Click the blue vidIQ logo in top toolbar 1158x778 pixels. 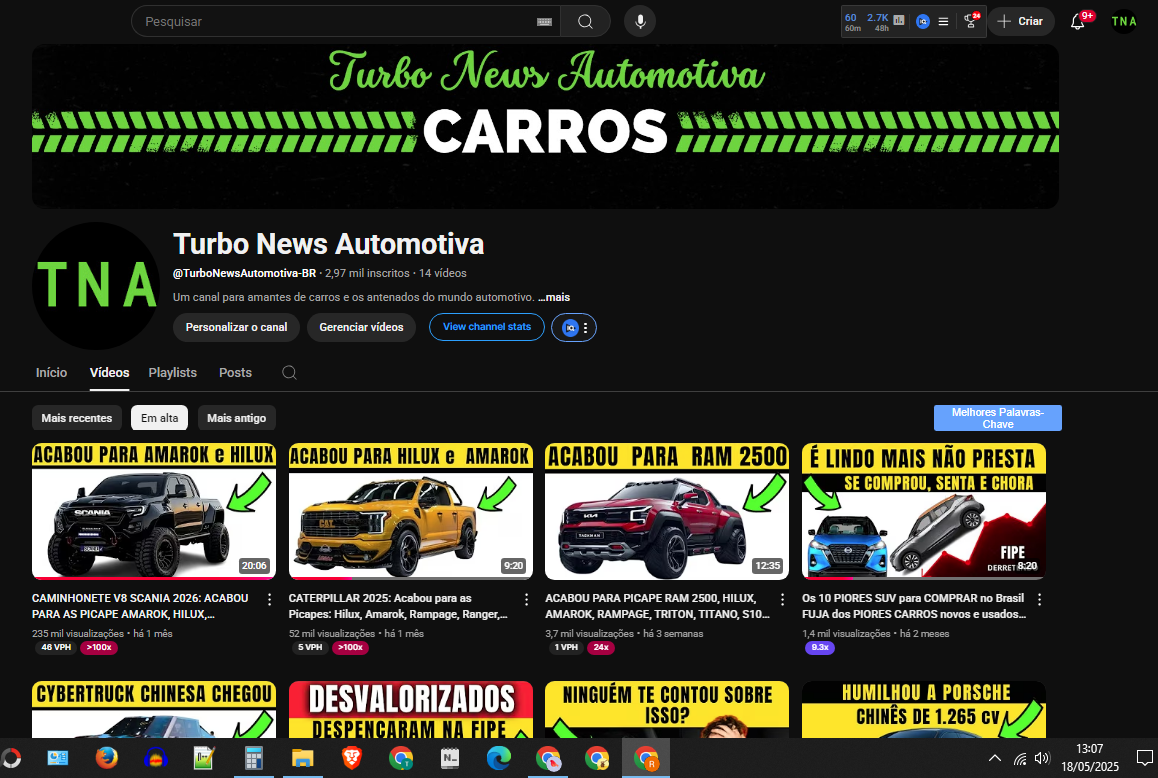[922, 21]
